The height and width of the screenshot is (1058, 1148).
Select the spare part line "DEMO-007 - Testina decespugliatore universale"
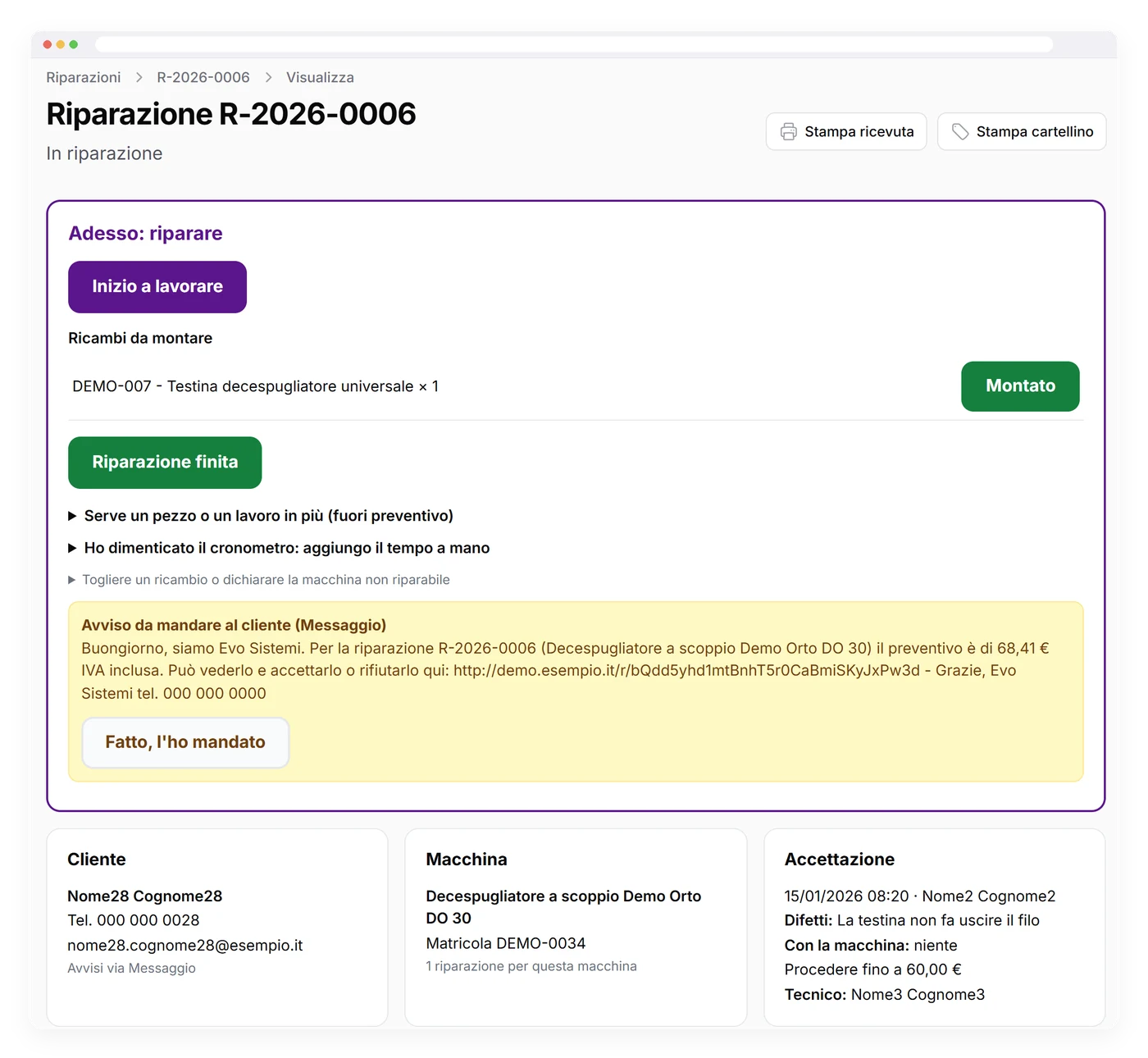coord(256,386)
